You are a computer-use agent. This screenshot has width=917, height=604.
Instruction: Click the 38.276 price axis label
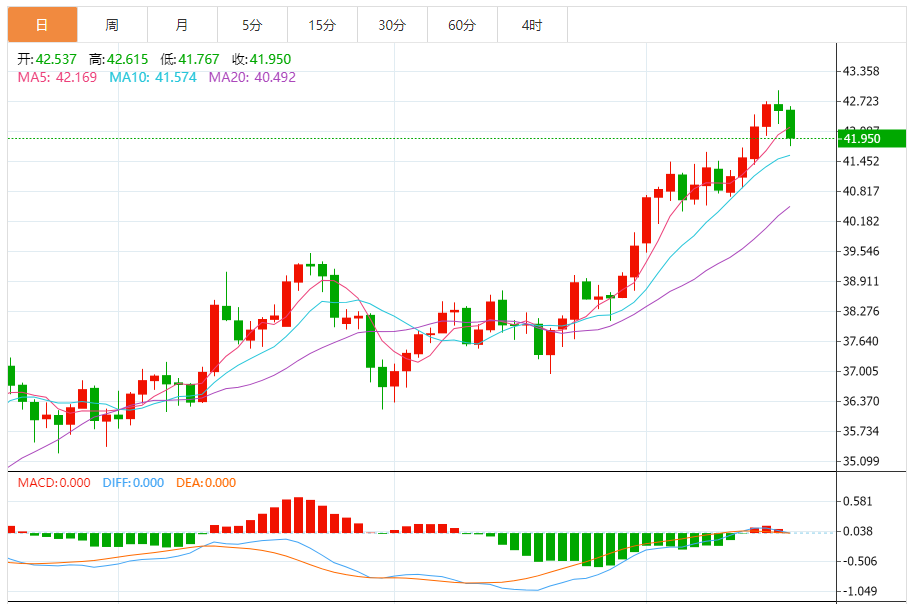click(861, 311)
